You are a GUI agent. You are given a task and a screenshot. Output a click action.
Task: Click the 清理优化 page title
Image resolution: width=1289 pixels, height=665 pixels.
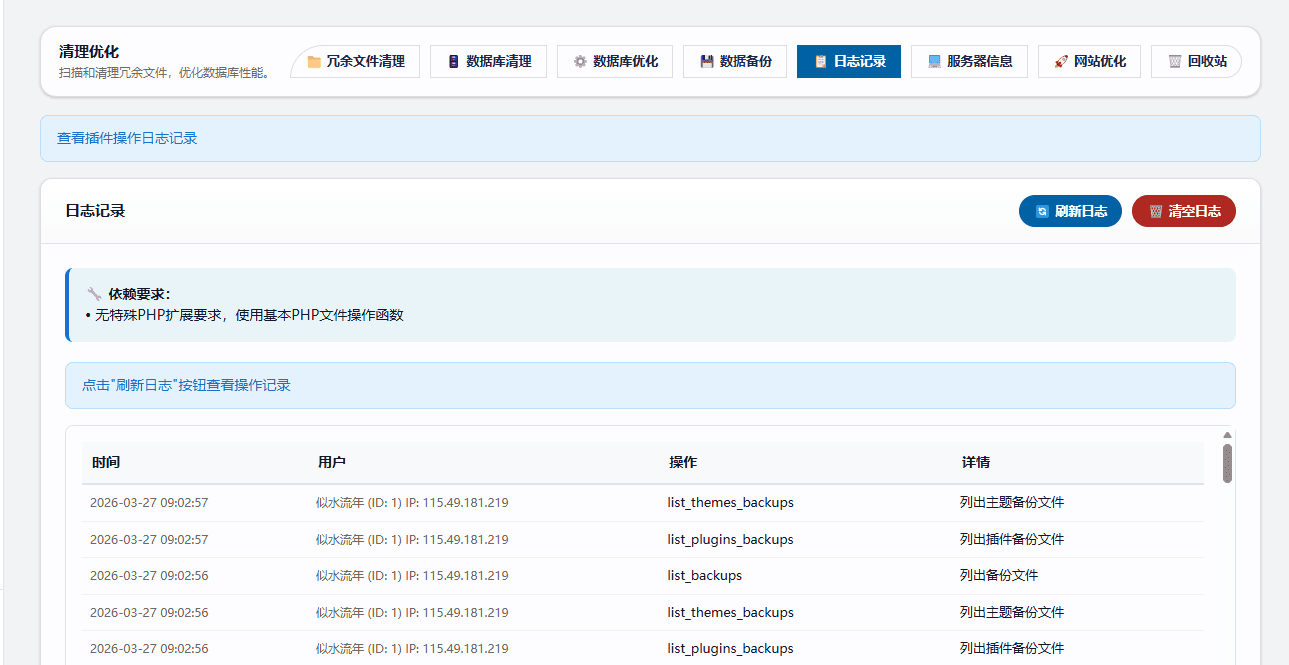(x=89, y=52)
